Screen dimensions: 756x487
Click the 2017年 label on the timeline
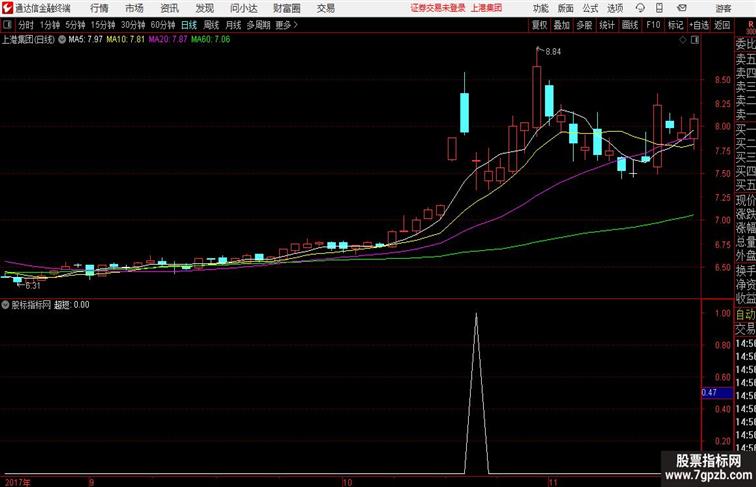pyautogui.click(x=17, y=482)
